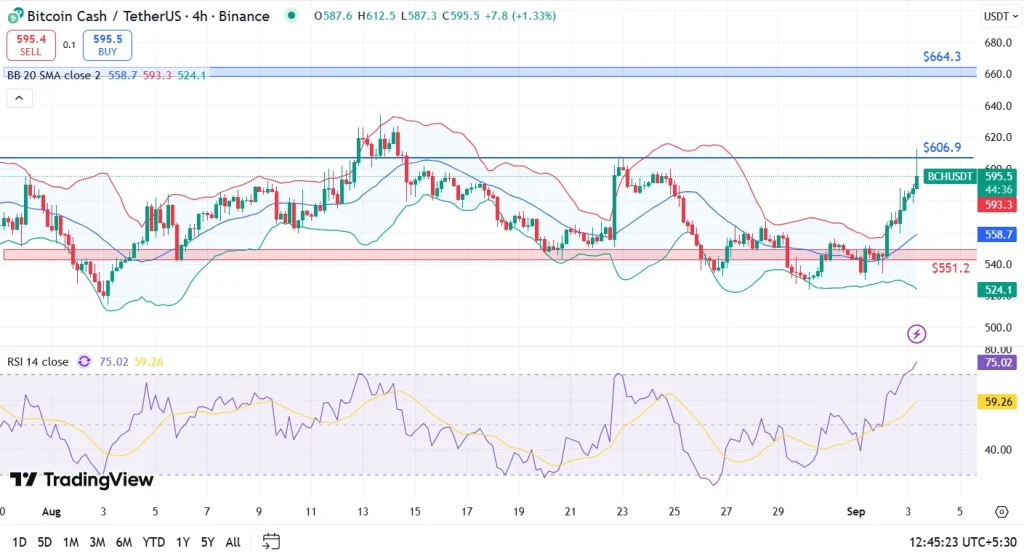This screenshot has width=1024, height=559.
Task: Collapse the indicator legend with chevron
Action: click(19, 98)
